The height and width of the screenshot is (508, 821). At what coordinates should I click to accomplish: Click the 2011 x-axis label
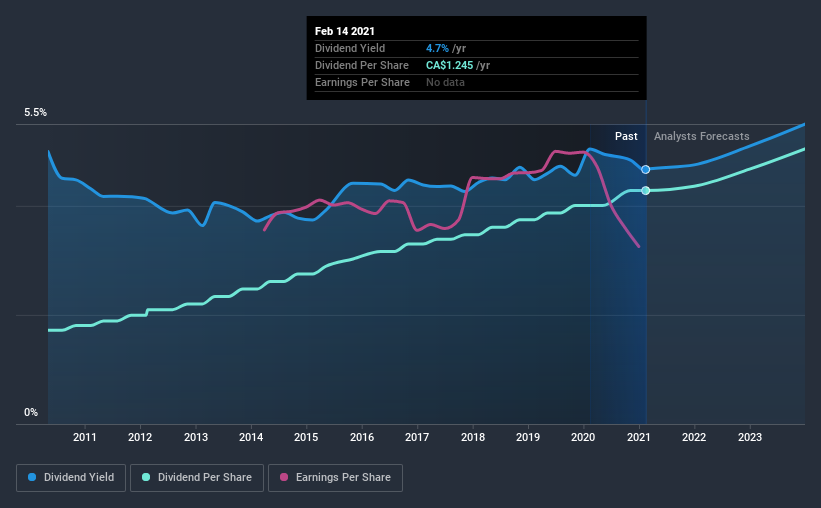click(85, 437)
